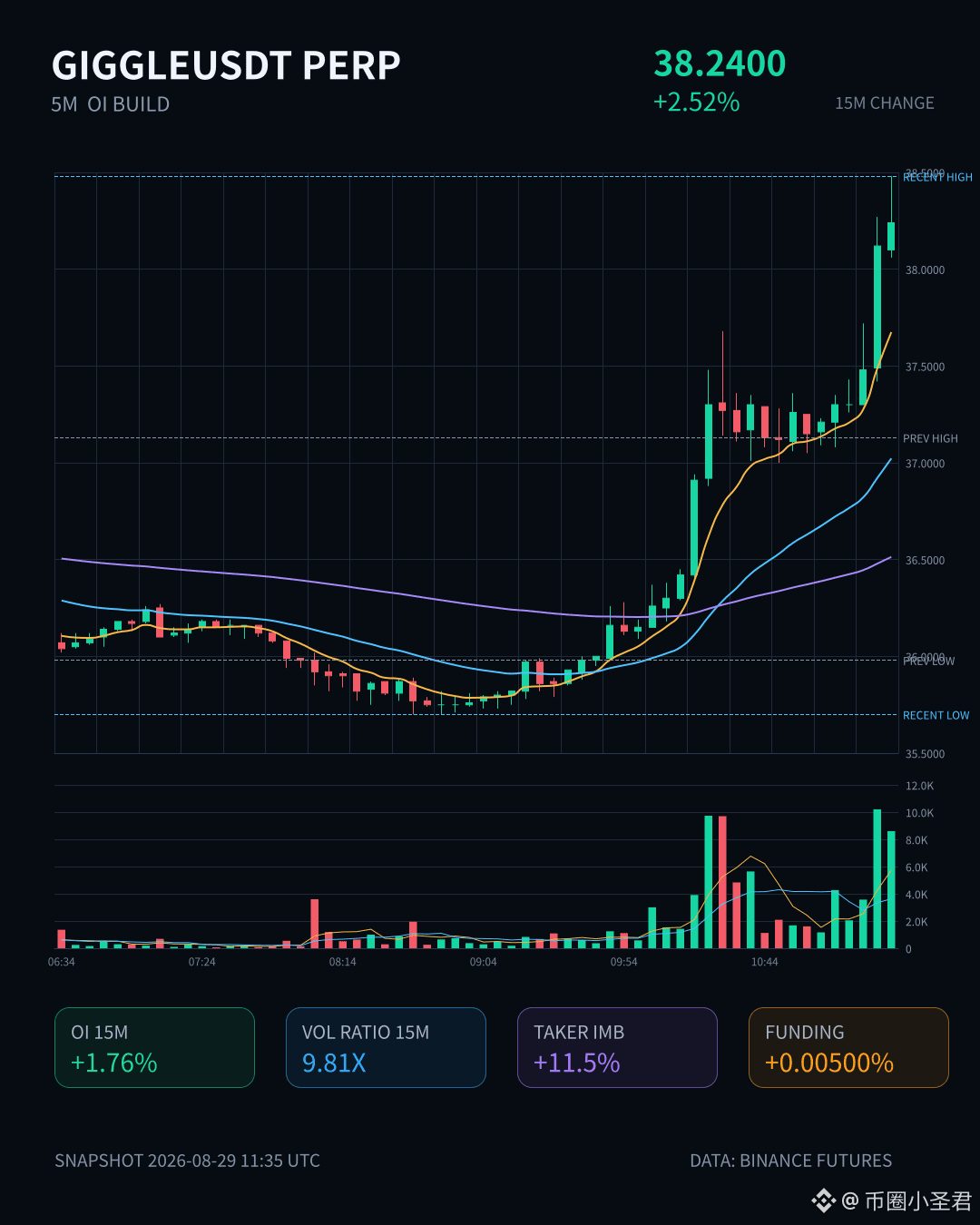This screenshot has width=980, height=1225.
Task: Click the 15M CHANGE label
Action: click(x=885, y=103)
